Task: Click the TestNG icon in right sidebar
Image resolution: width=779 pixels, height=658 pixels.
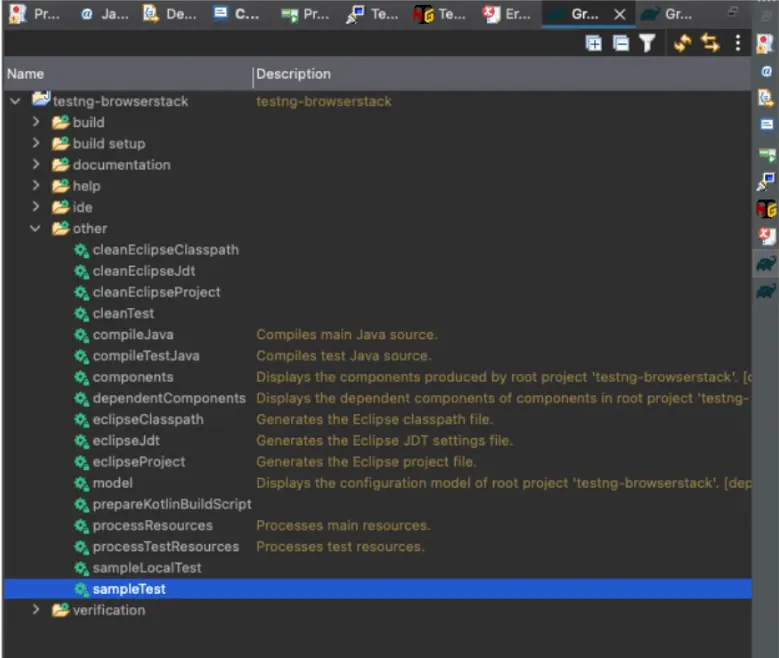Action: coord(766,209)
